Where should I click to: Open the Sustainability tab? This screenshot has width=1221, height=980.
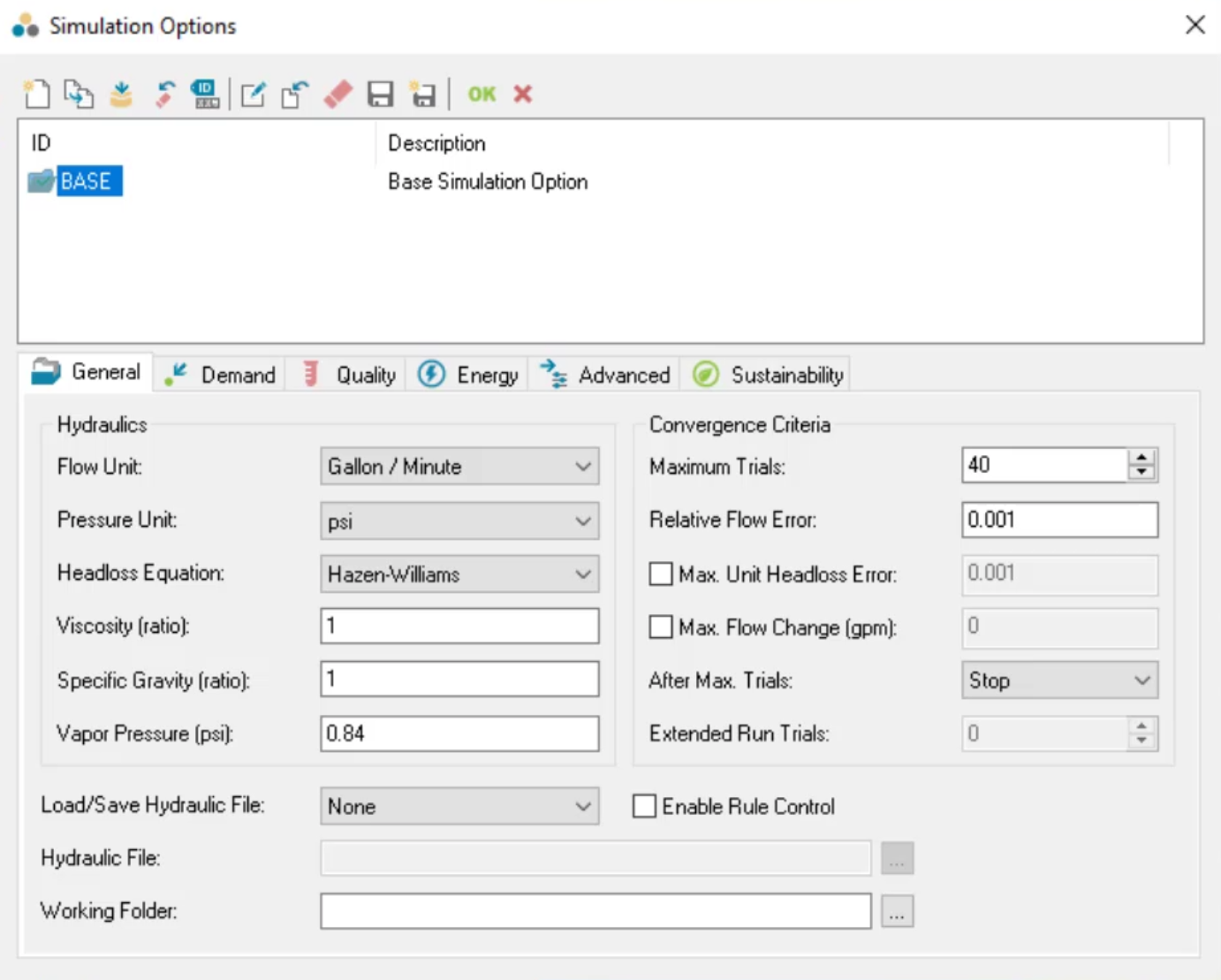[x=767, y=375]
